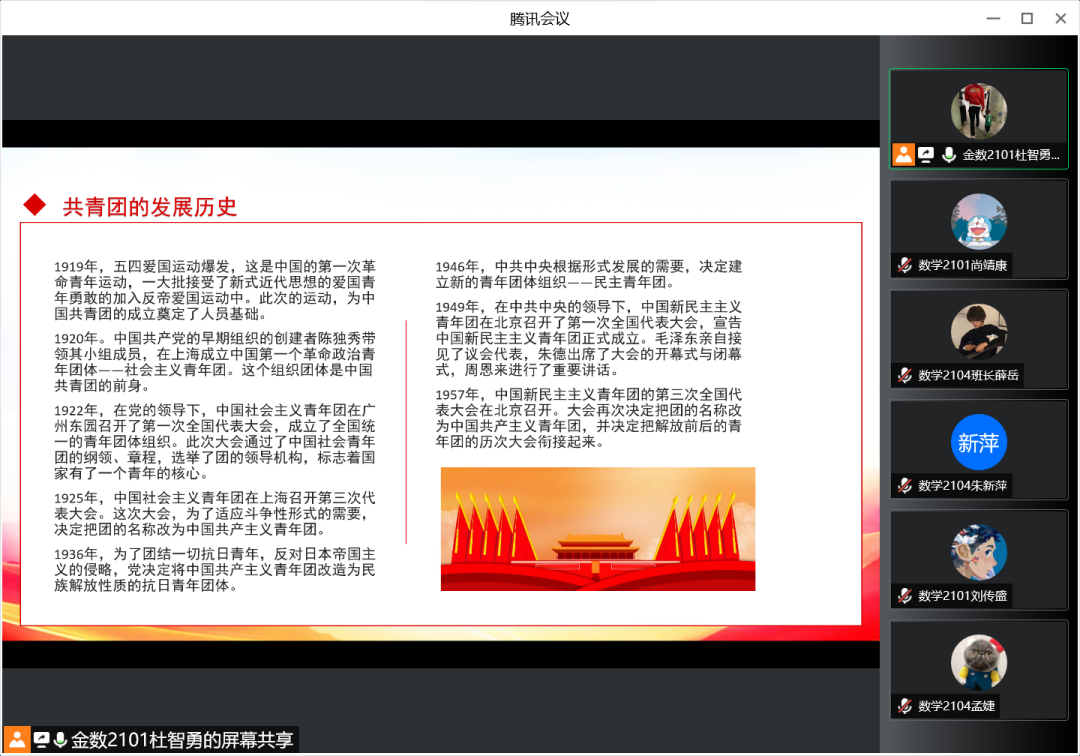Click the muted mic icon beside 数学2104朱新萍
The width and height of the screenshot is (1080, 756).
(x=904, y=485)
